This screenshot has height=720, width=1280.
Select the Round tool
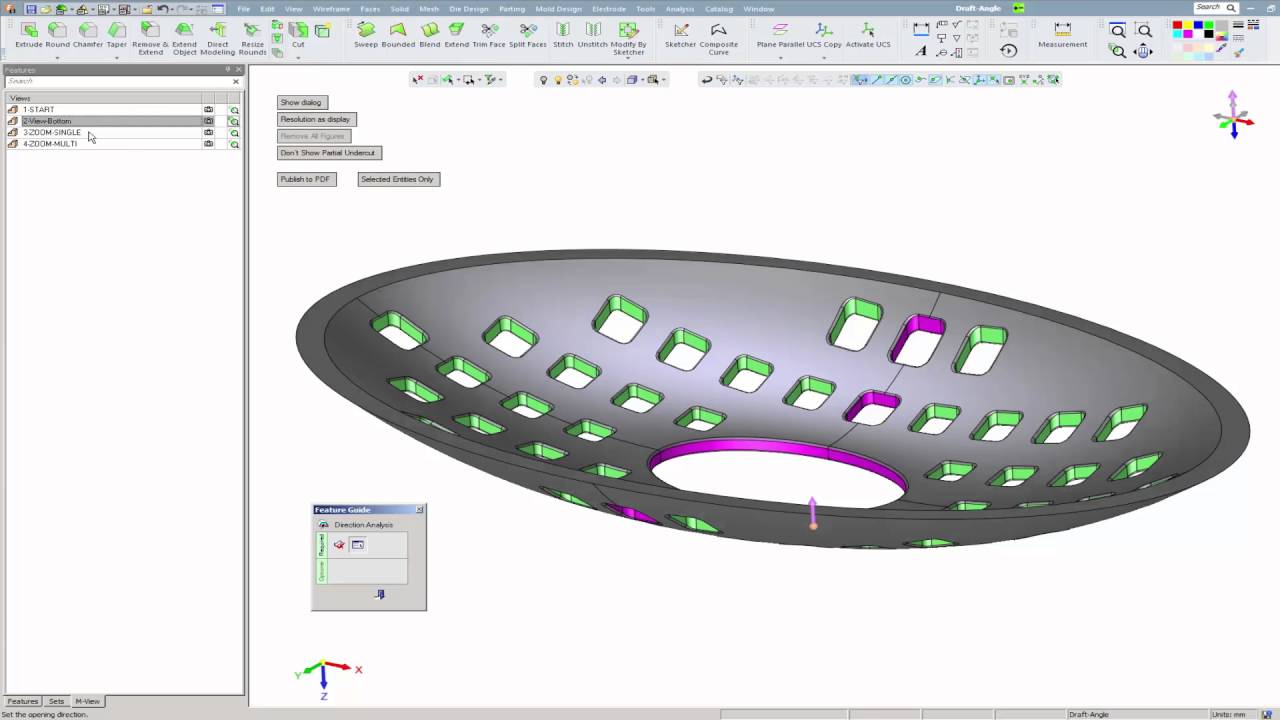point(58,36)
